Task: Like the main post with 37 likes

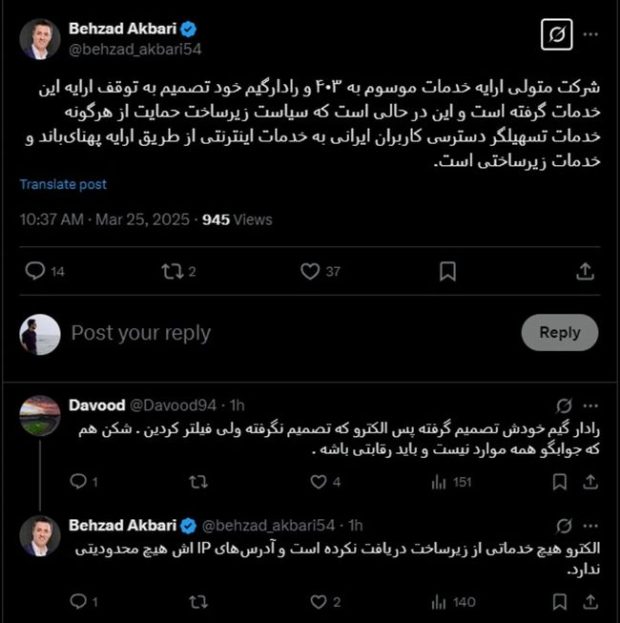Action: [x=310, y=271]
